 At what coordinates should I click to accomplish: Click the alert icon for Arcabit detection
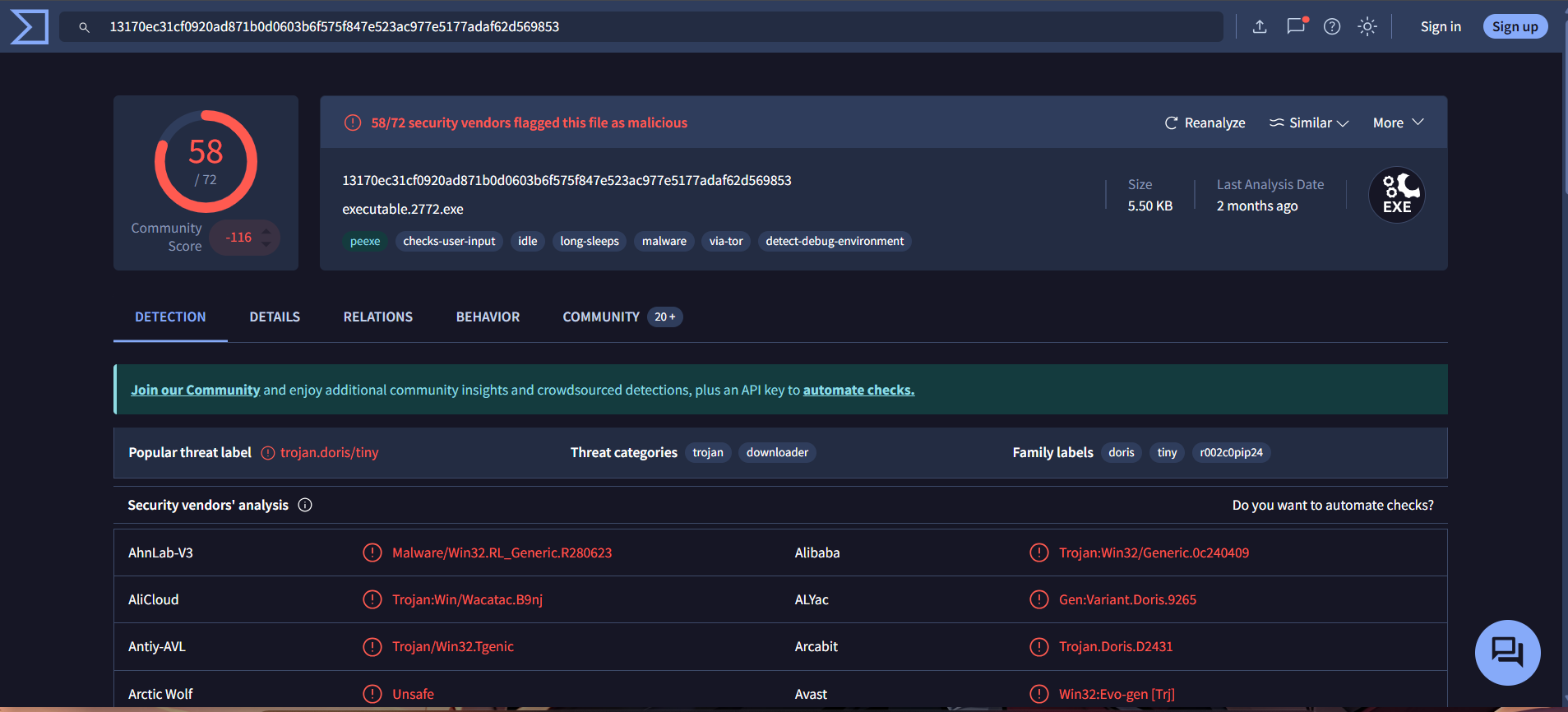coord(1039,647)
